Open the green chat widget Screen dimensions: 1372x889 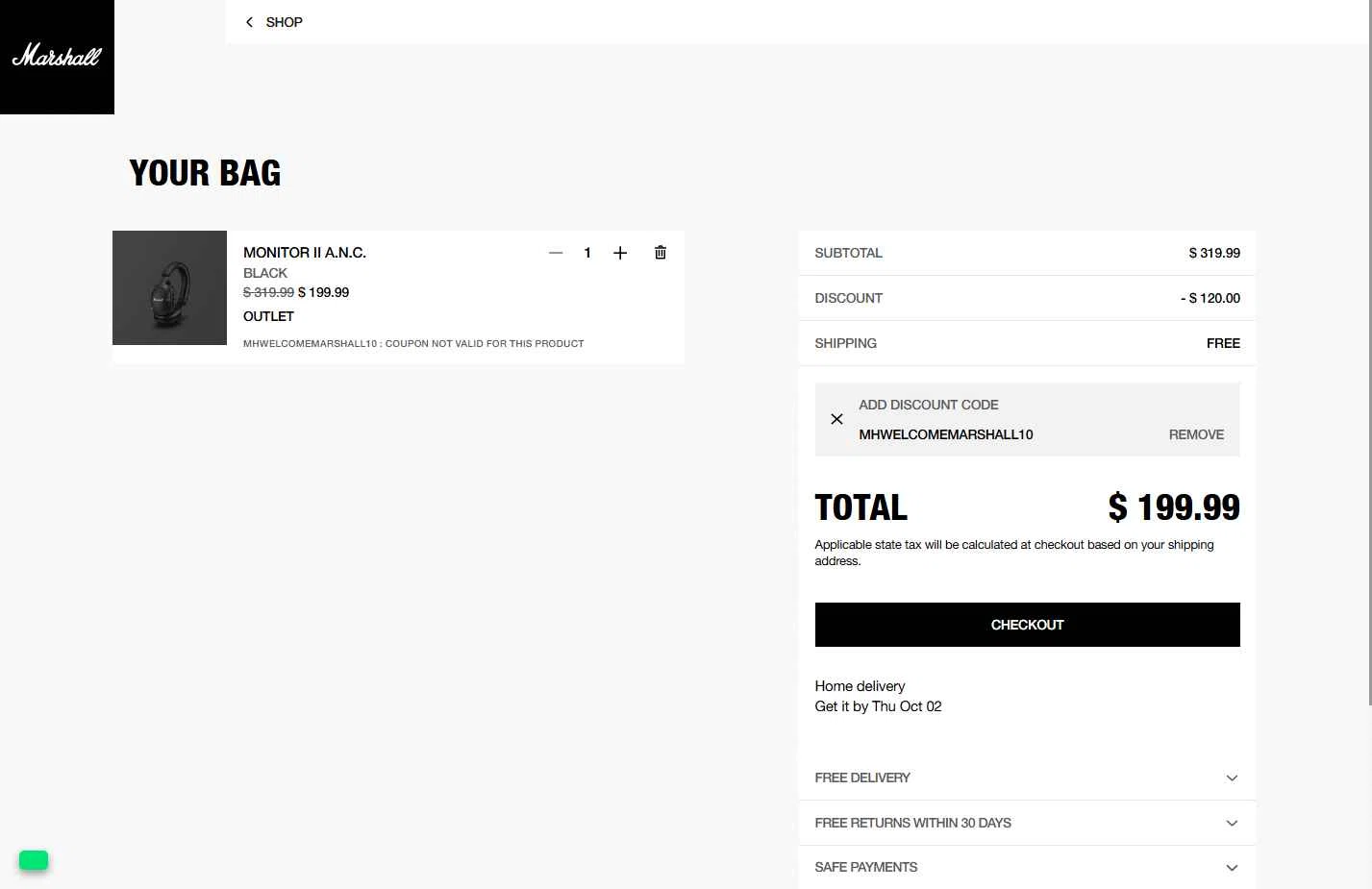34,860
